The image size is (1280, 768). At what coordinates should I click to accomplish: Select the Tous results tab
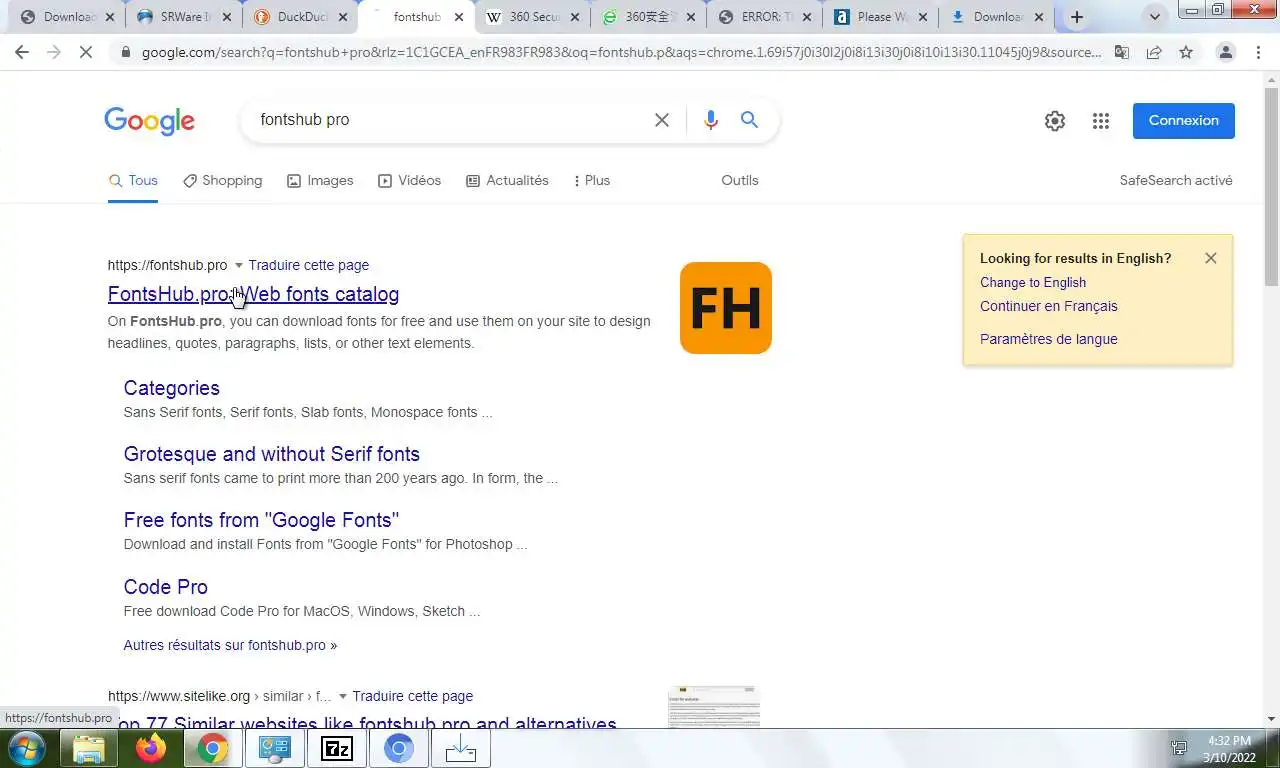click(133, 180)
